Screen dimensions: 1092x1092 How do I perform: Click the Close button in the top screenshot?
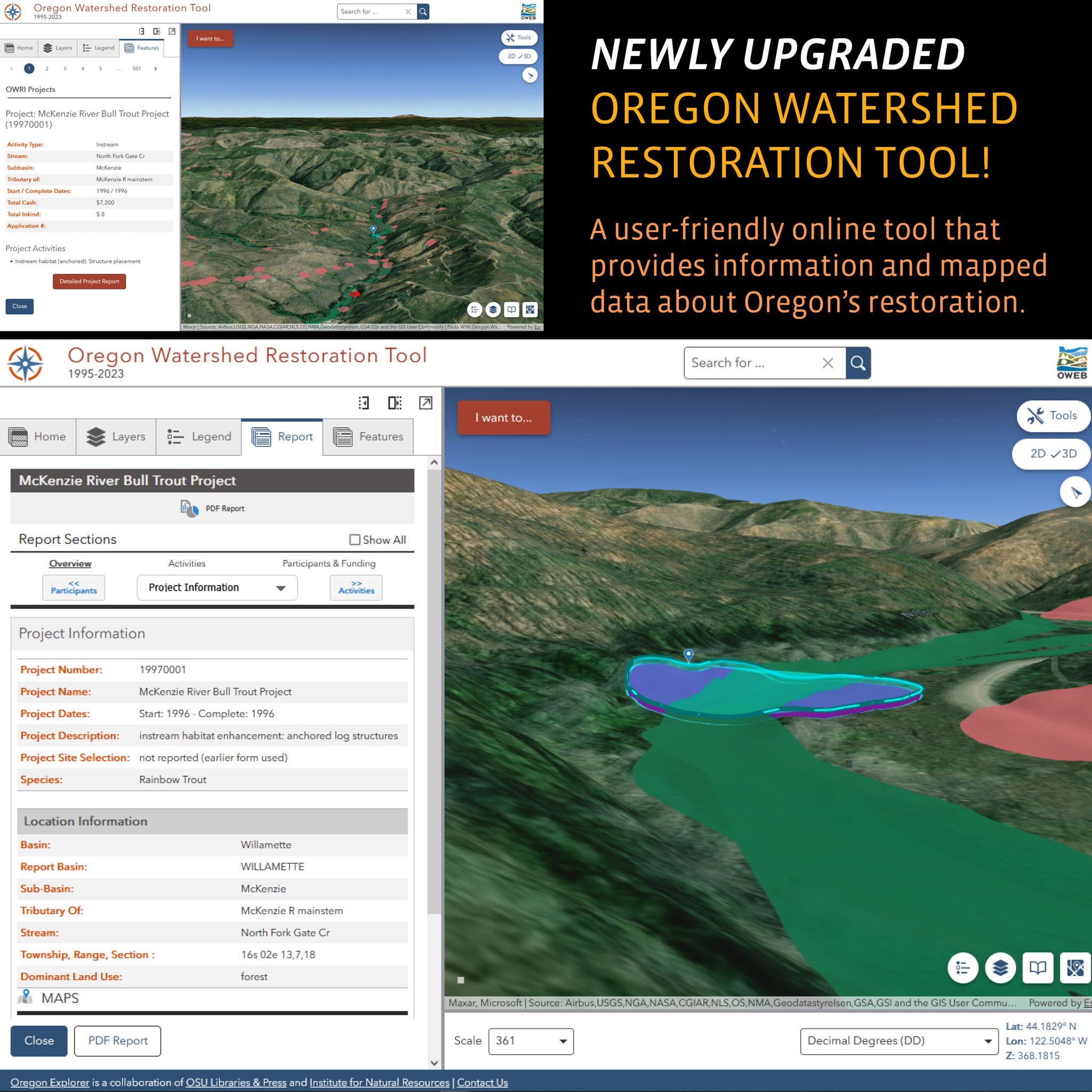pyautogui.click(x=20, y=307)
